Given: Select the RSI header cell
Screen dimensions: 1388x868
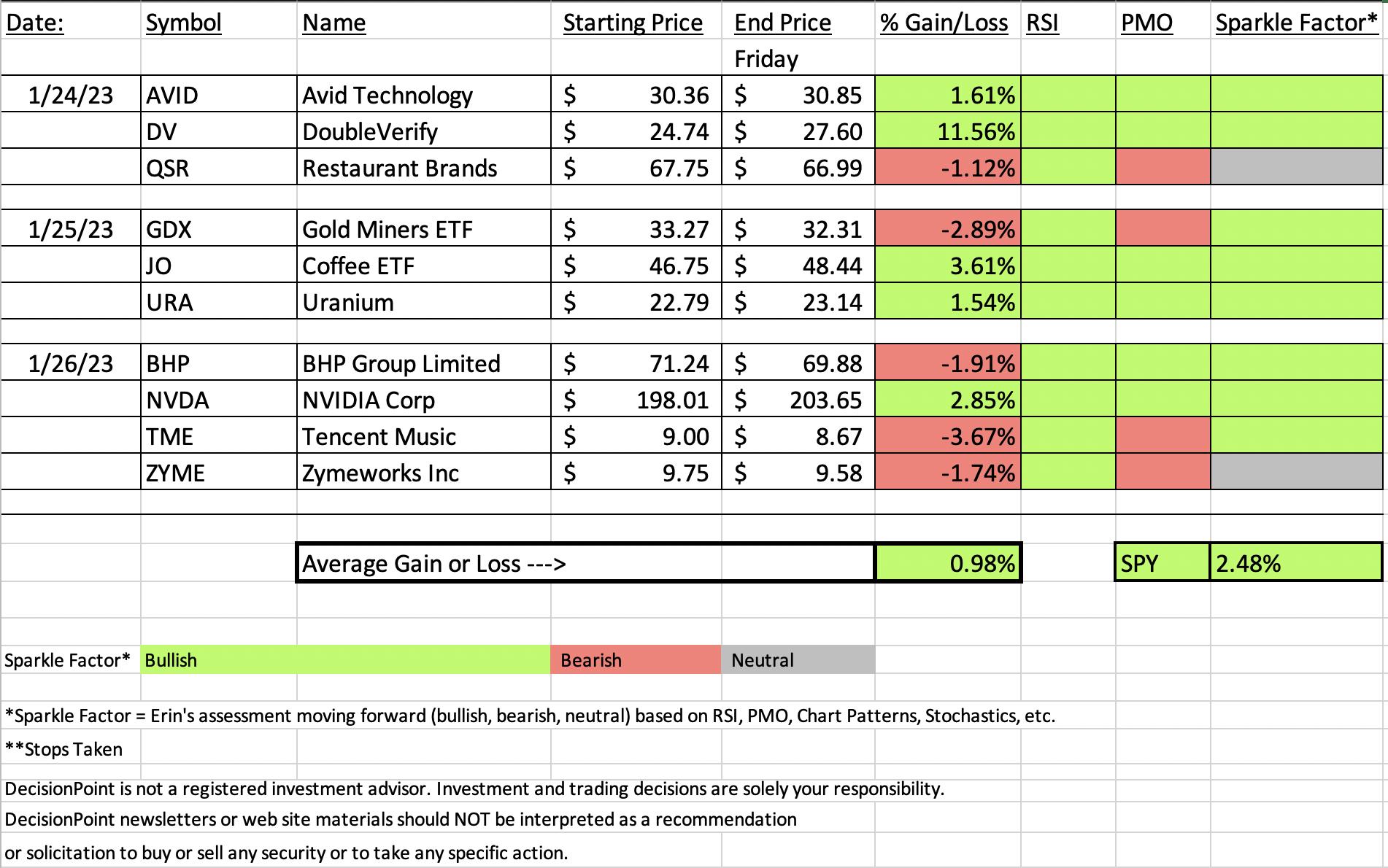Looking at the screenshot, I should [x=1068, y=22].
